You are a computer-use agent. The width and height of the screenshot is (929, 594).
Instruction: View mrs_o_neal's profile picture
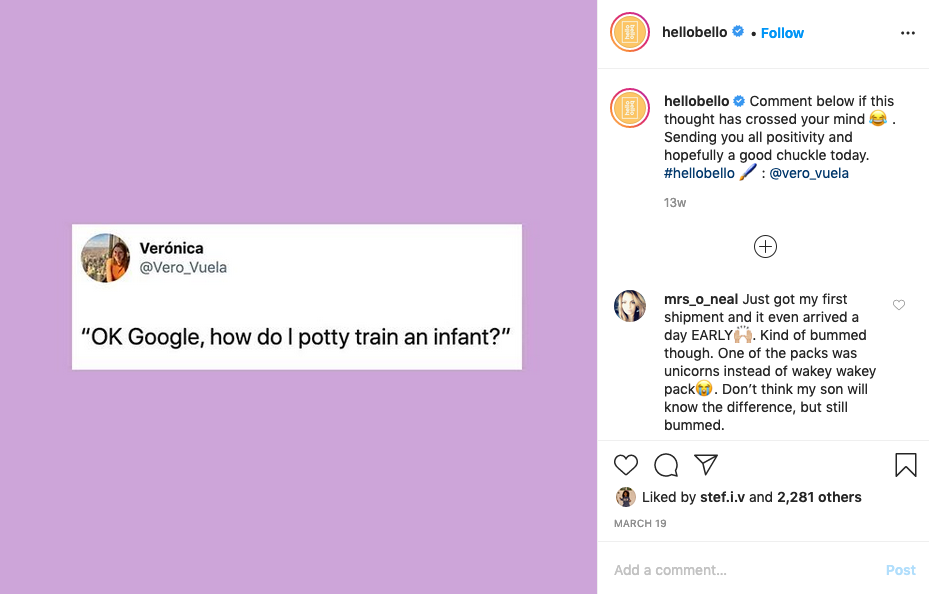630,306
